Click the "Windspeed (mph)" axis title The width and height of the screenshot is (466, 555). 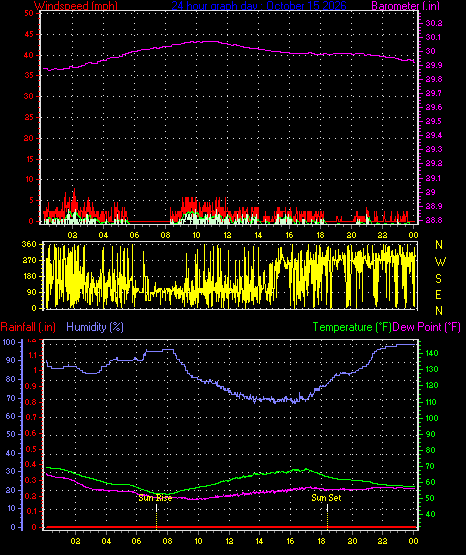[75, 6]
